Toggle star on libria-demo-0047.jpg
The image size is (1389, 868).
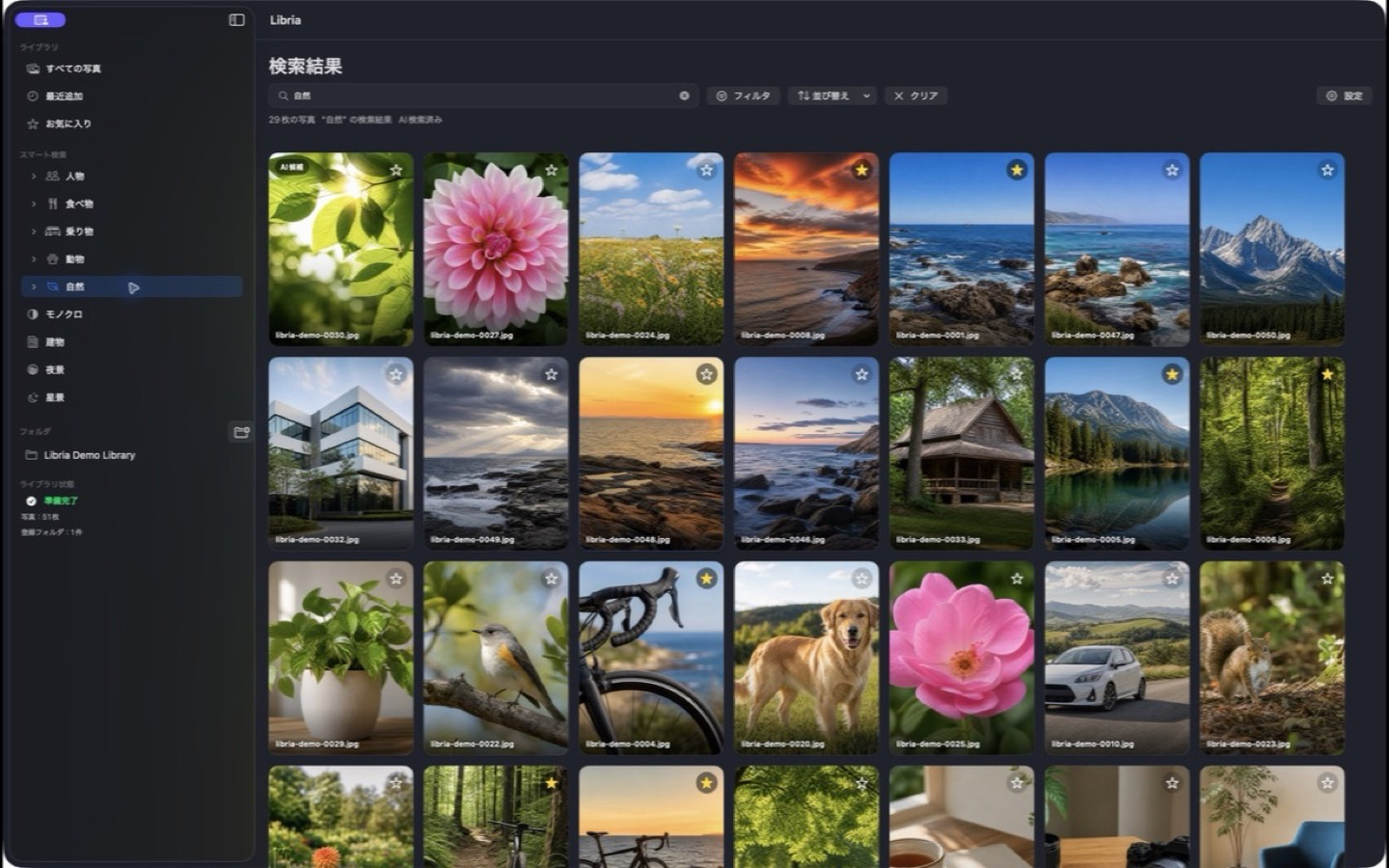point(1172,170)
